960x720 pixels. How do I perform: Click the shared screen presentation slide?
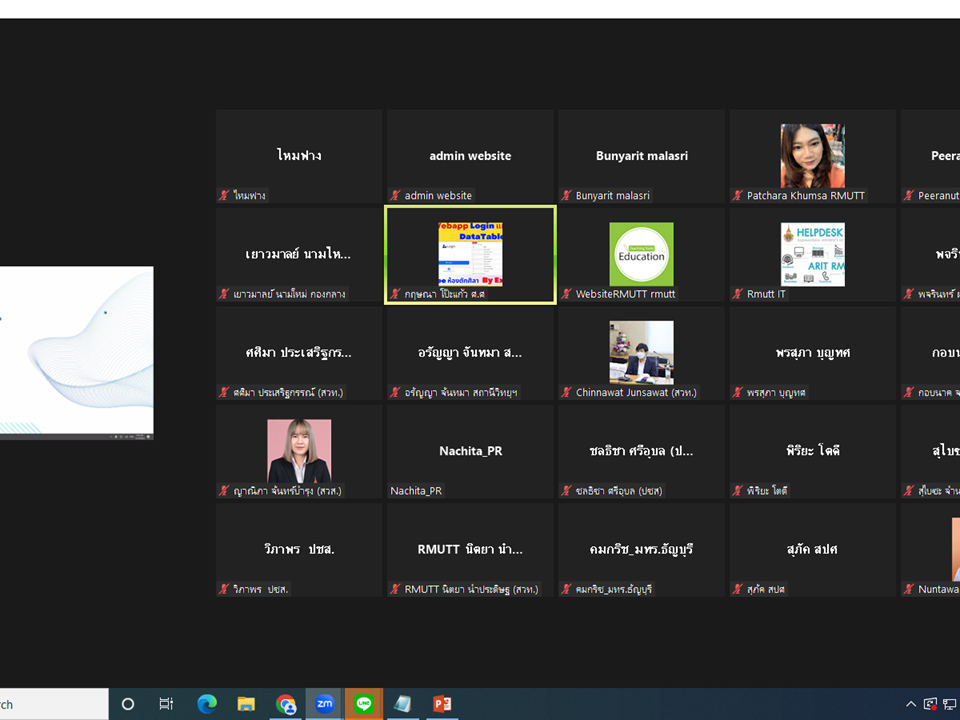coord(77,351)
